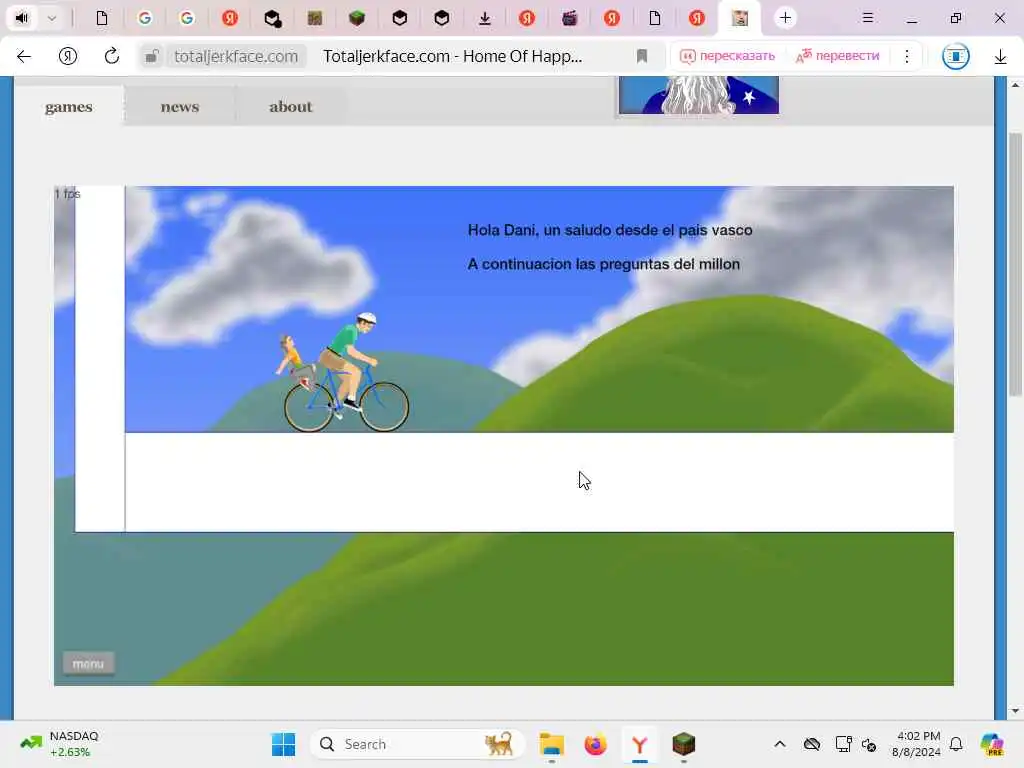
Task: Open the about site tab
Action: click(291, 106)
